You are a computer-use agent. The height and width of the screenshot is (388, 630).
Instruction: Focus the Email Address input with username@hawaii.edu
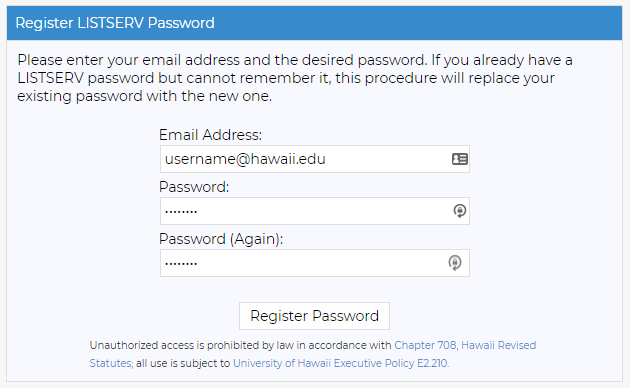[315, 159]
